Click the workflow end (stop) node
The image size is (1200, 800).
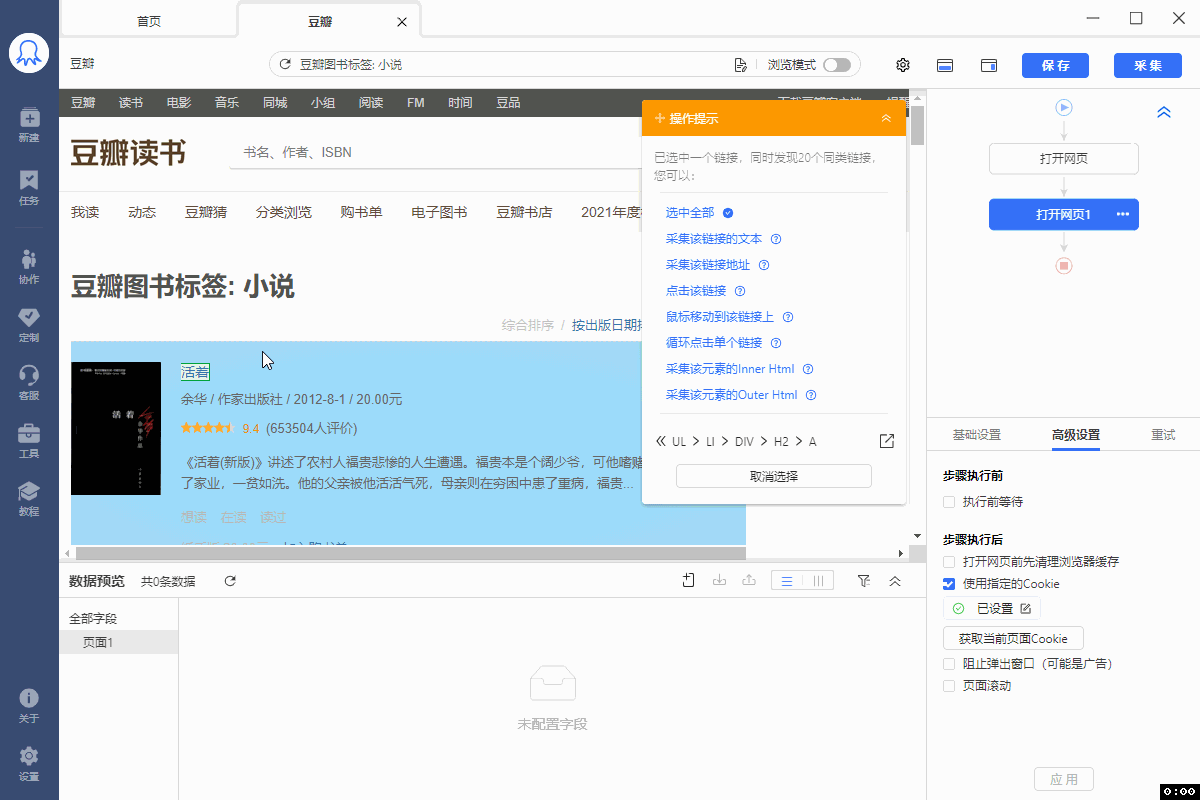tap(1064, 265)
